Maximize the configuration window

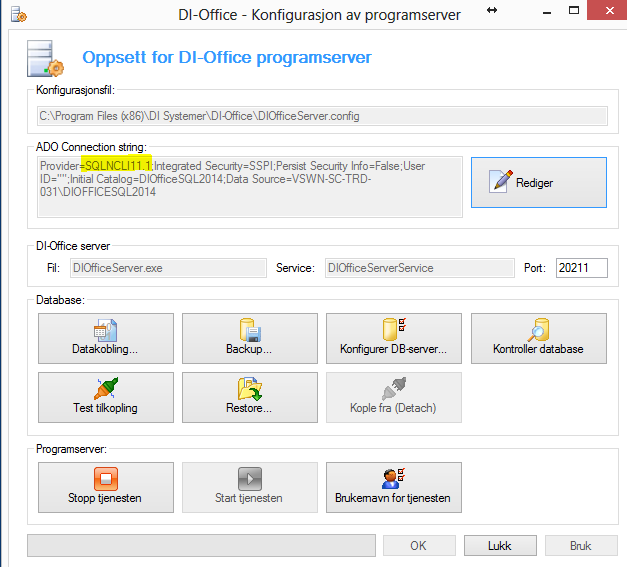pyautogui.click(x=574, y=10)
